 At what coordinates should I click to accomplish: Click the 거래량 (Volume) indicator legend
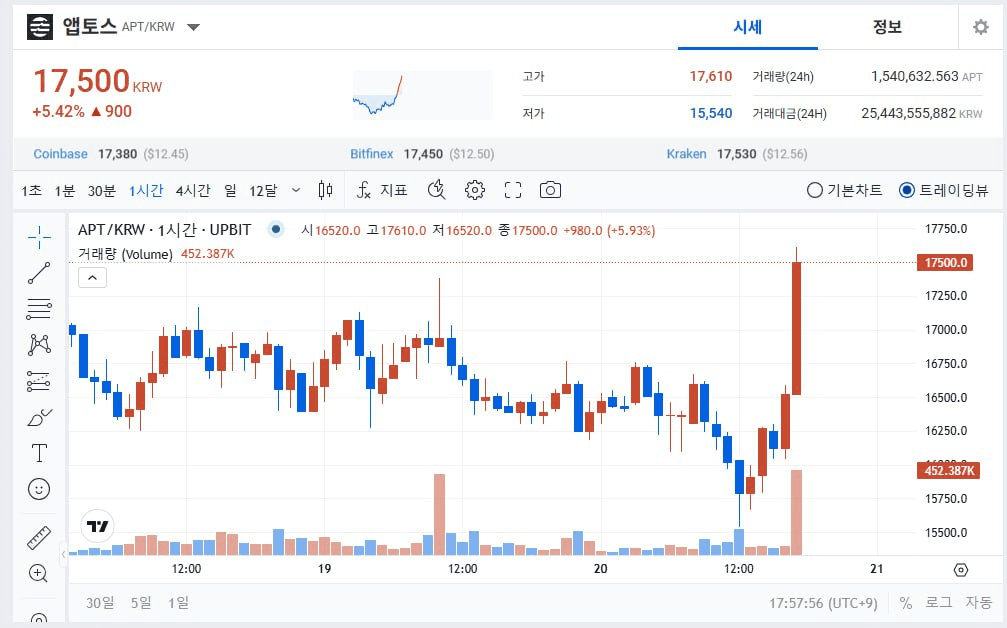click(x=125, y=254)
